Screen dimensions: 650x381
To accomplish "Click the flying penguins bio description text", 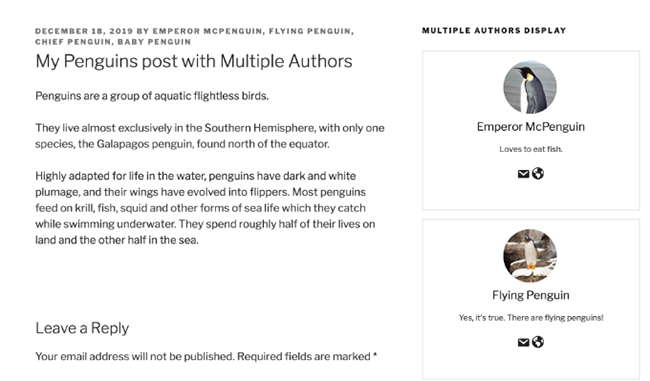I will click(531, 318).
